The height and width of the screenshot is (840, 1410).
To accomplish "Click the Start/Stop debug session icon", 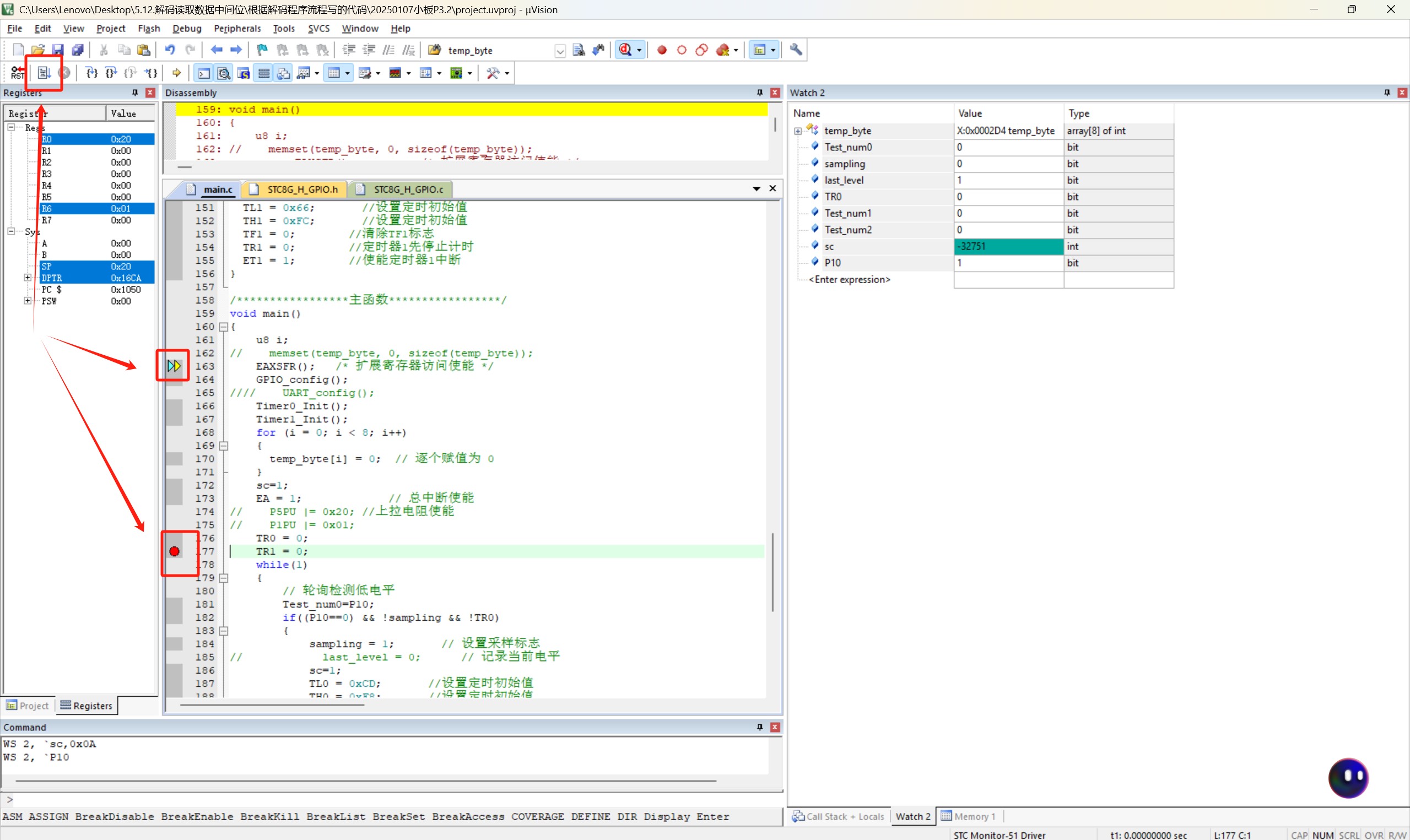I will pyautogui.click(x=625, y=50).
